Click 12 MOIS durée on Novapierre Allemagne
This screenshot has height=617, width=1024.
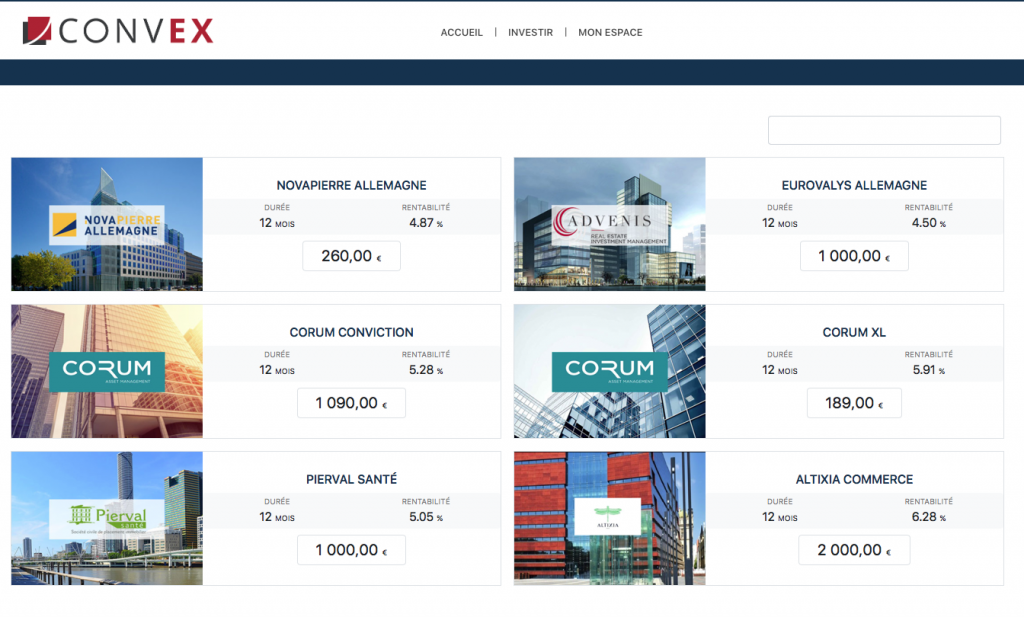pos(277,223)
